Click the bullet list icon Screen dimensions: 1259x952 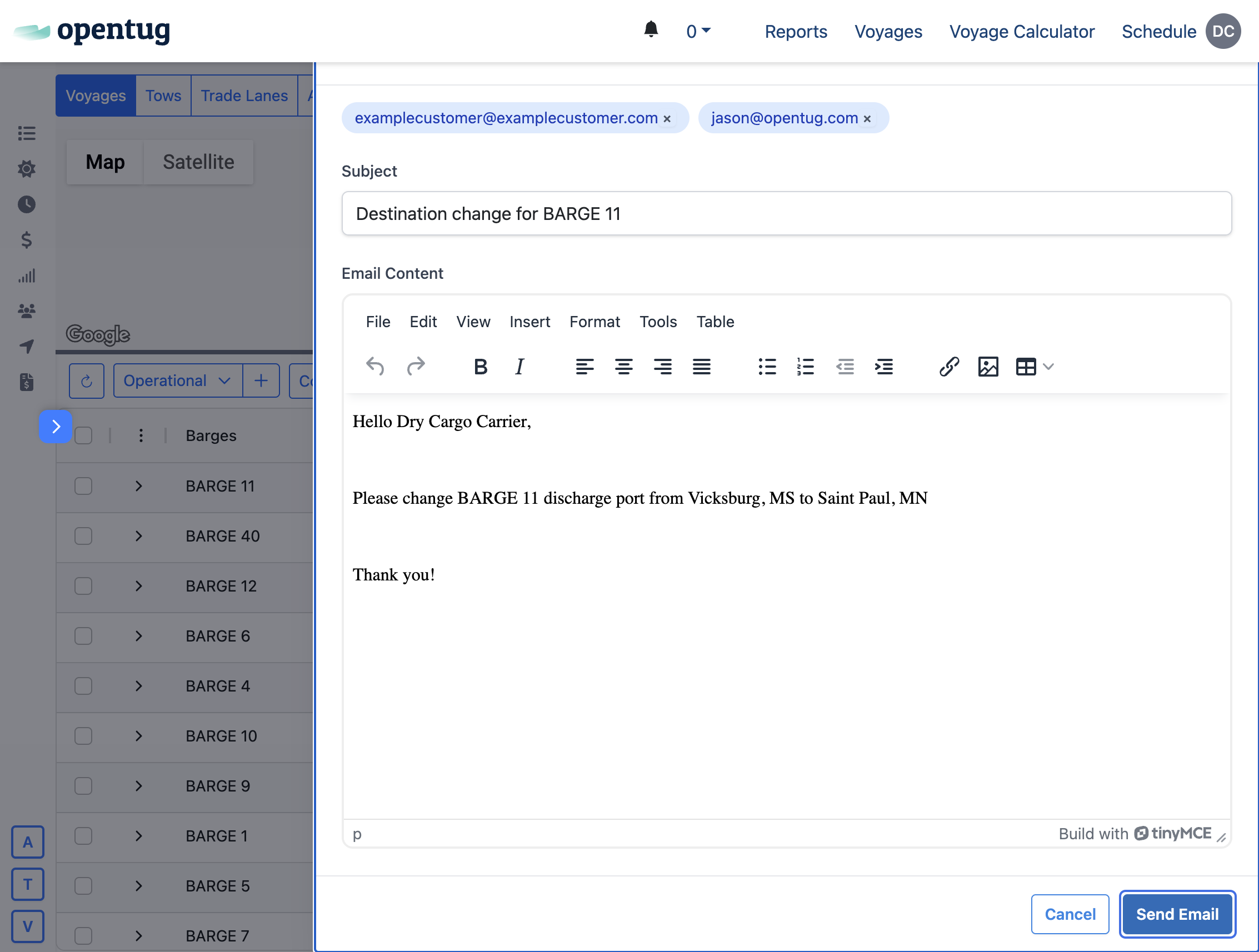767,367
